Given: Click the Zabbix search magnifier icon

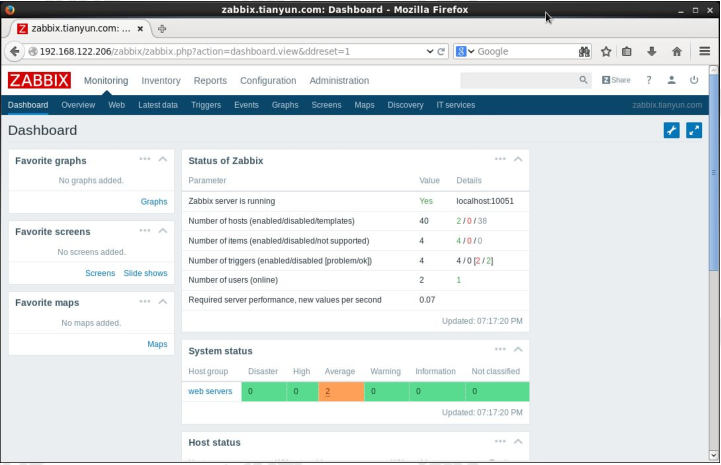Looking at the screenshot, I should tap(583, 80).
